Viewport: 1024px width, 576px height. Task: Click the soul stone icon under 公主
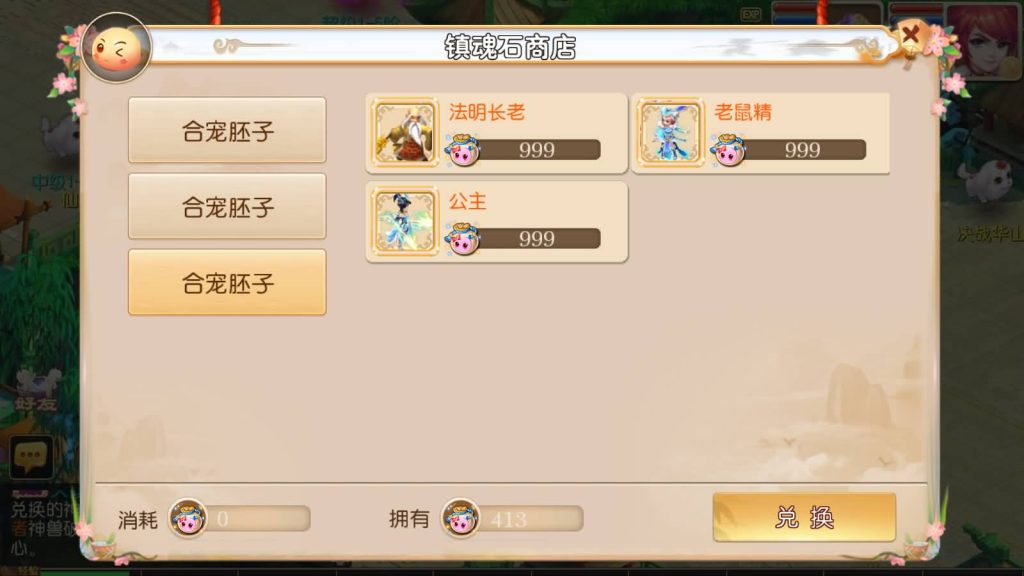point(463,238)
